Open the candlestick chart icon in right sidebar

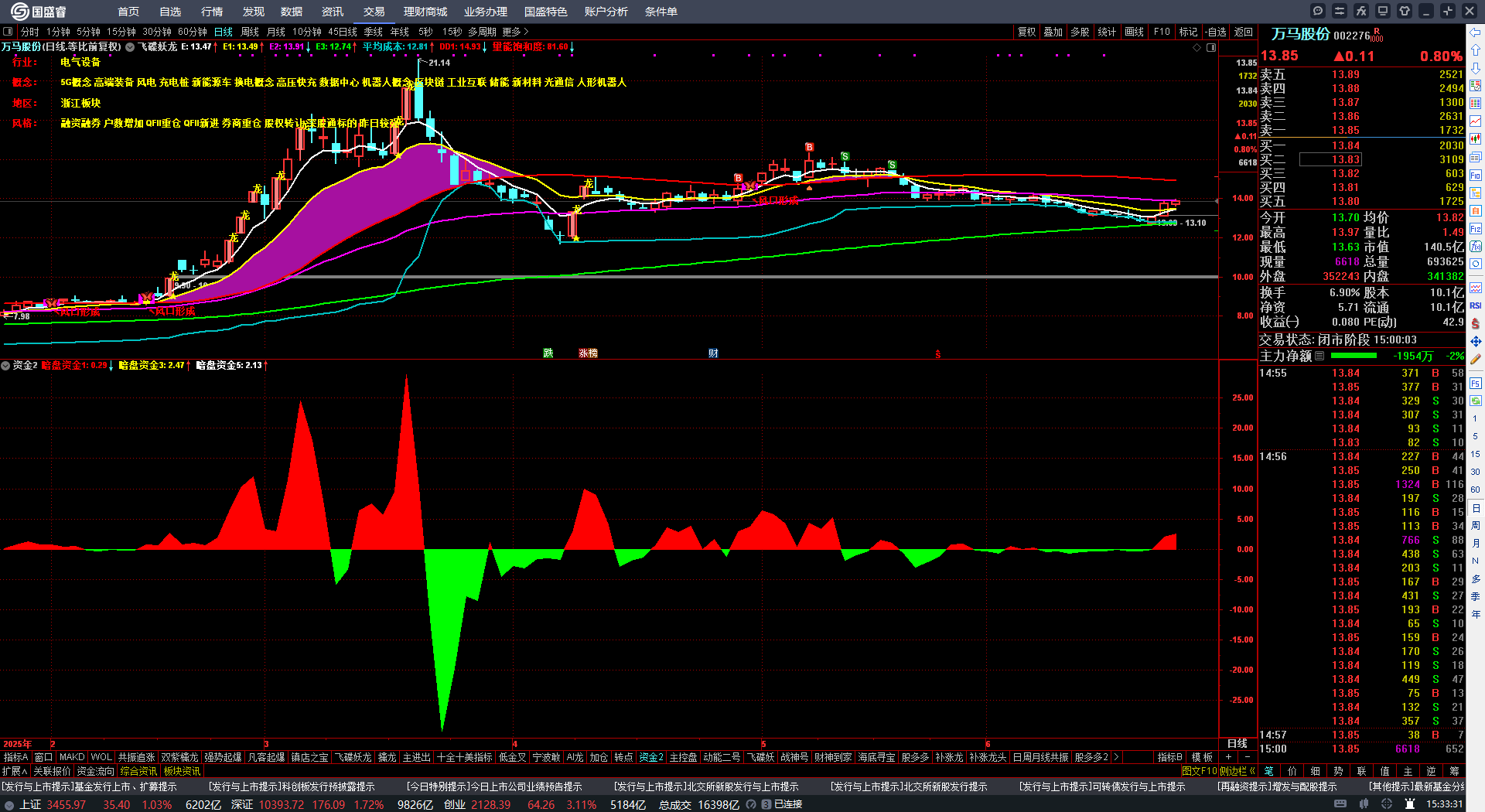pyautogui.click(x=1476, y=138)
